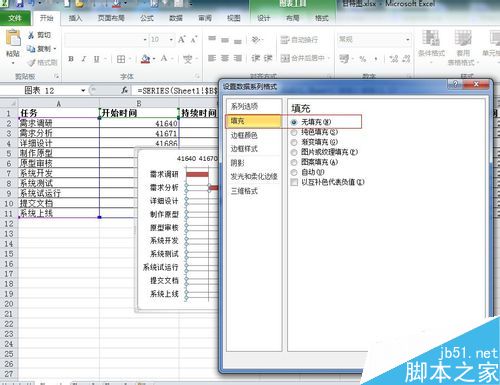The image size is (500, 385).
Task: Expand the Name Box dropdown arrow
Action: (x=83, y=90)
